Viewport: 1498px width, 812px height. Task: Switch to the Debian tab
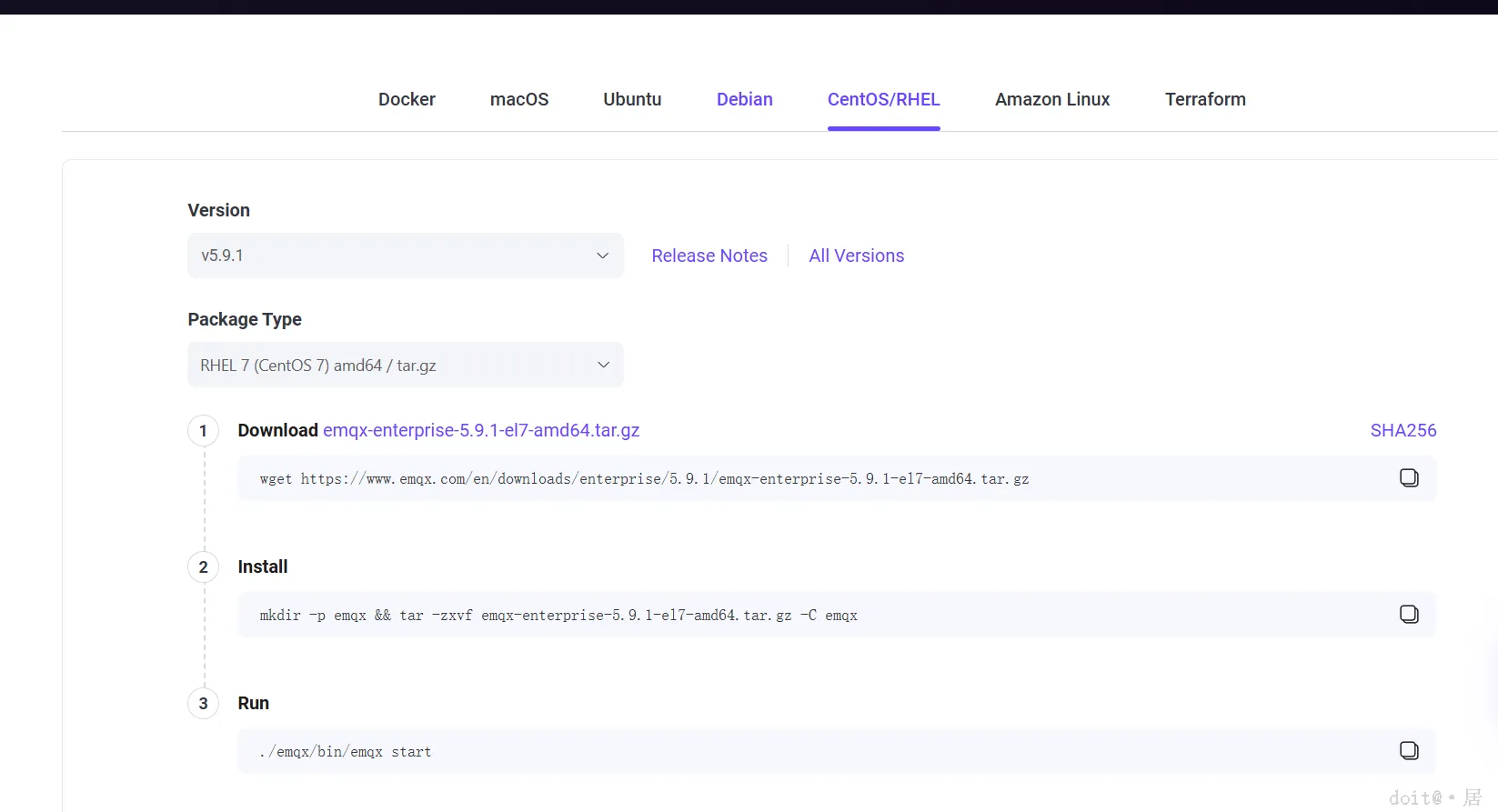(x=744, y=99)
